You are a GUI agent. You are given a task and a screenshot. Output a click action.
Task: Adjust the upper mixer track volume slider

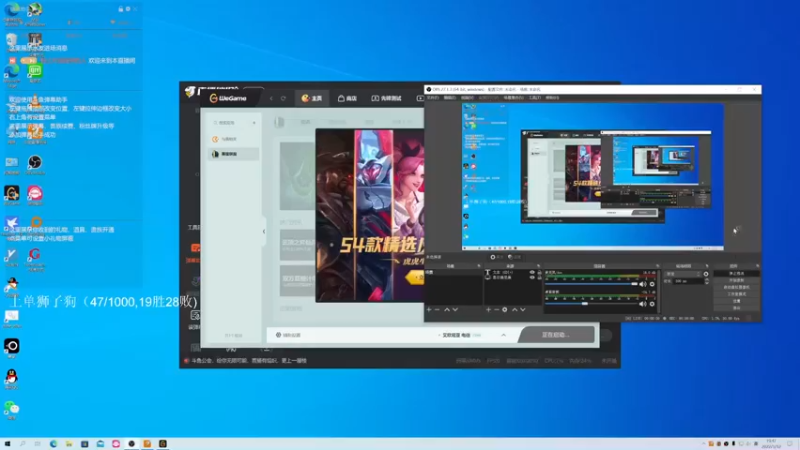point(592,284)
